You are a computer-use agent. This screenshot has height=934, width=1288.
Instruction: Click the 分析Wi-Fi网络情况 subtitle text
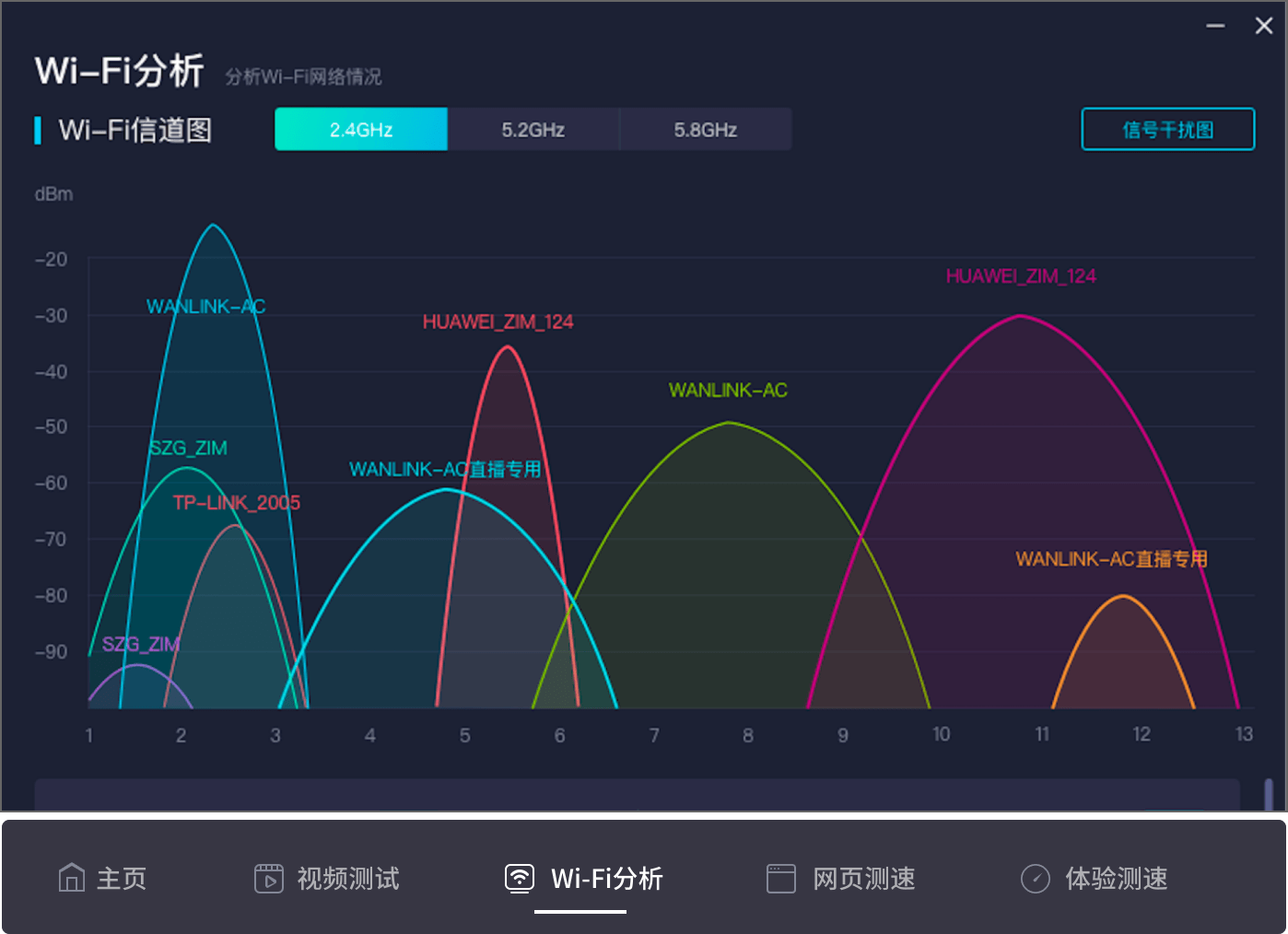[x=303, y=76]
